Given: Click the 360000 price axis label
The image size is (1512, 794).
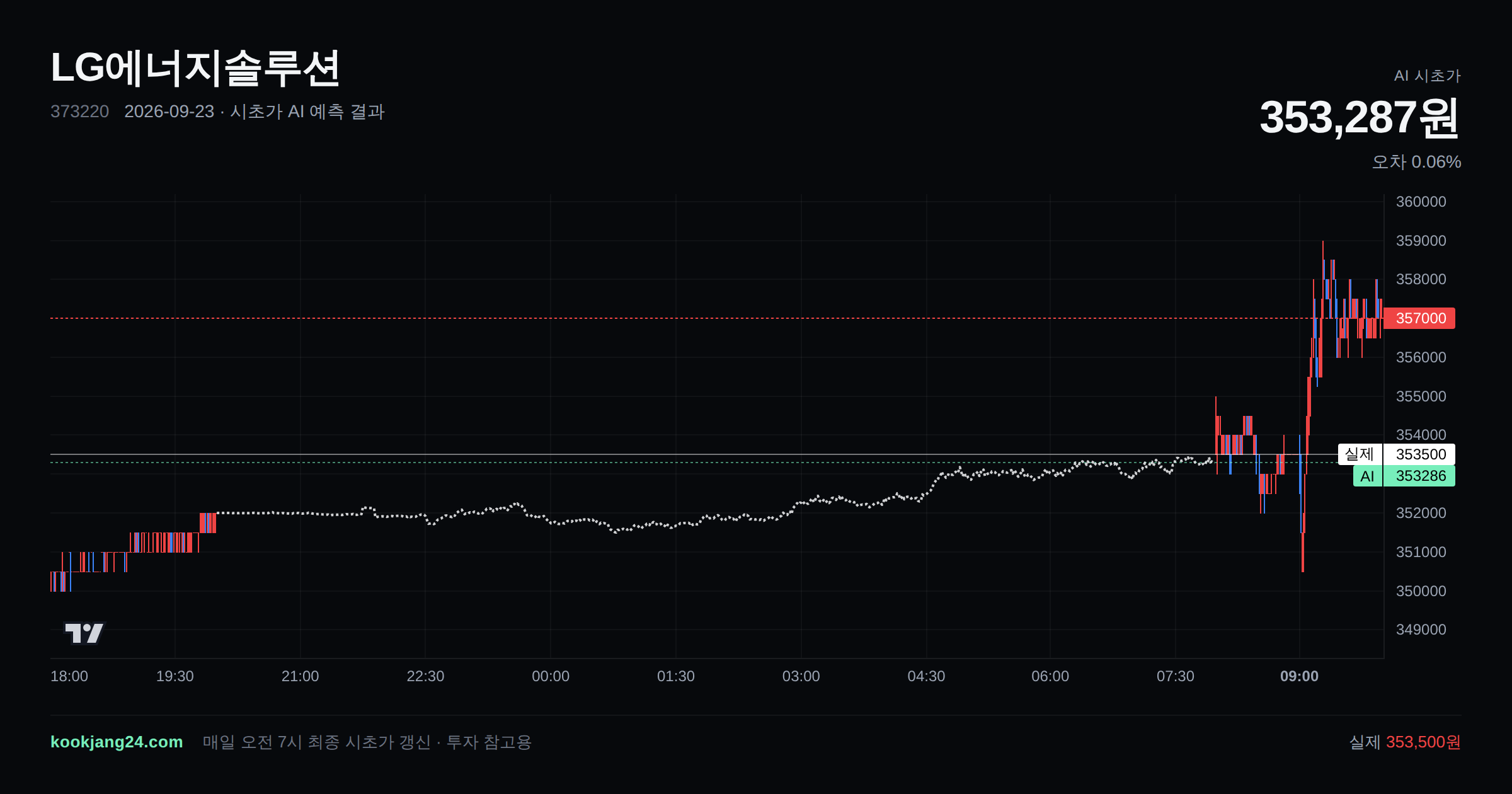Looking at the screenshot, I should (1421, 202).
